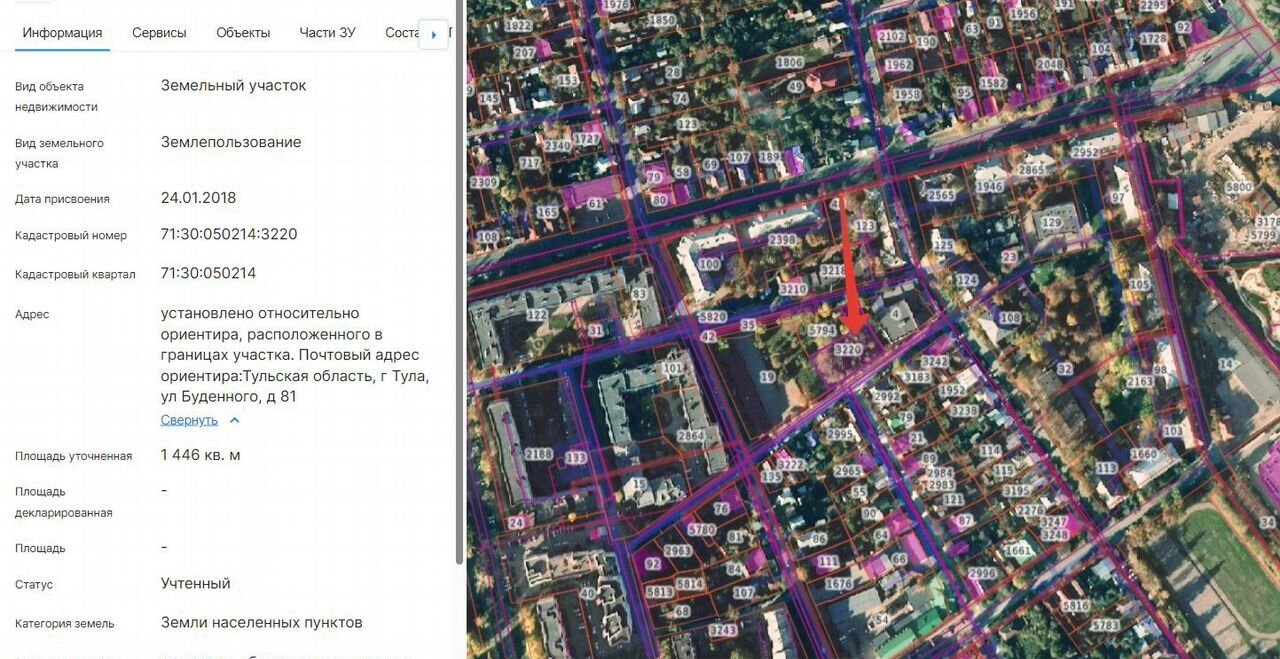Select parcel 2952 on the map
Image resolution: width=1280 pixels, height=659 pixels.
pos(1085,153)
